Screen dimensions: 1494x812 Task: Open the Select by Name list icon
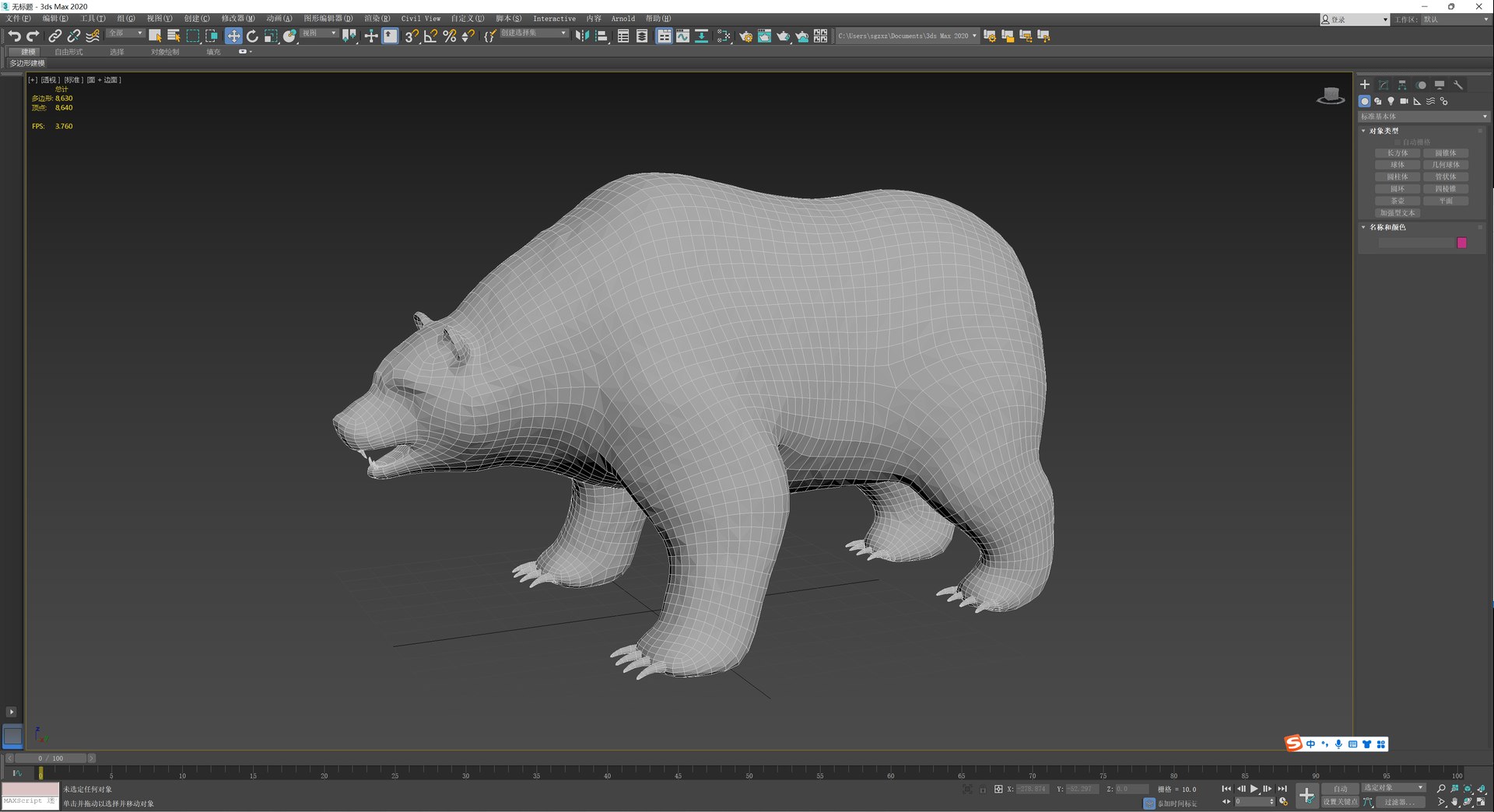[x=174, y=36]
